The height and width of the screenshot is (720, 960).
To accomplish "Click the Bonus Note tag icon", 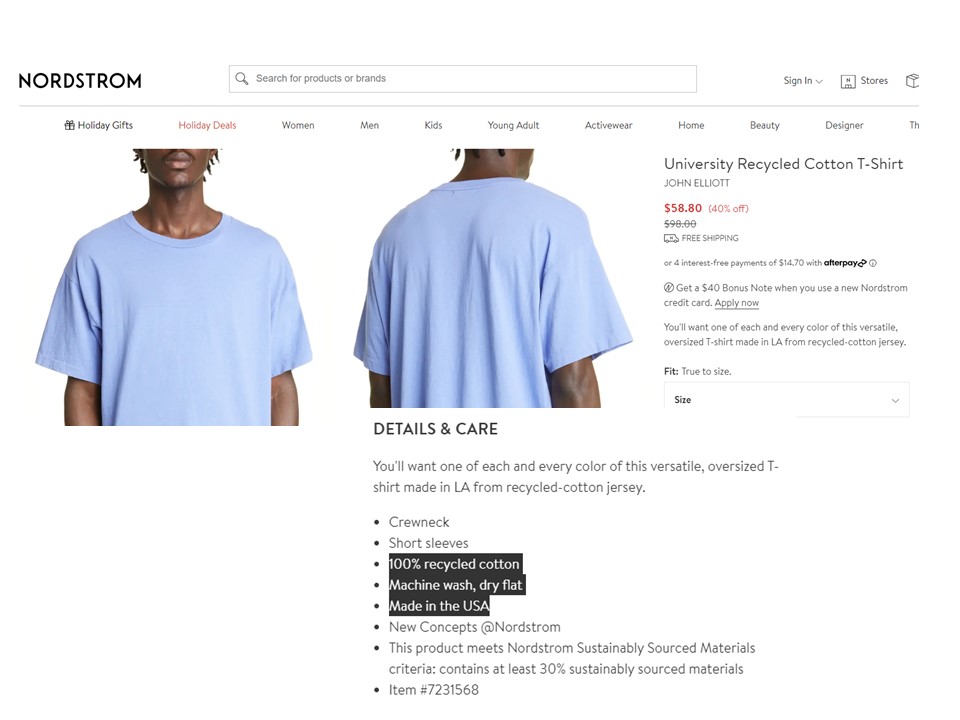I will click(669, 288).
